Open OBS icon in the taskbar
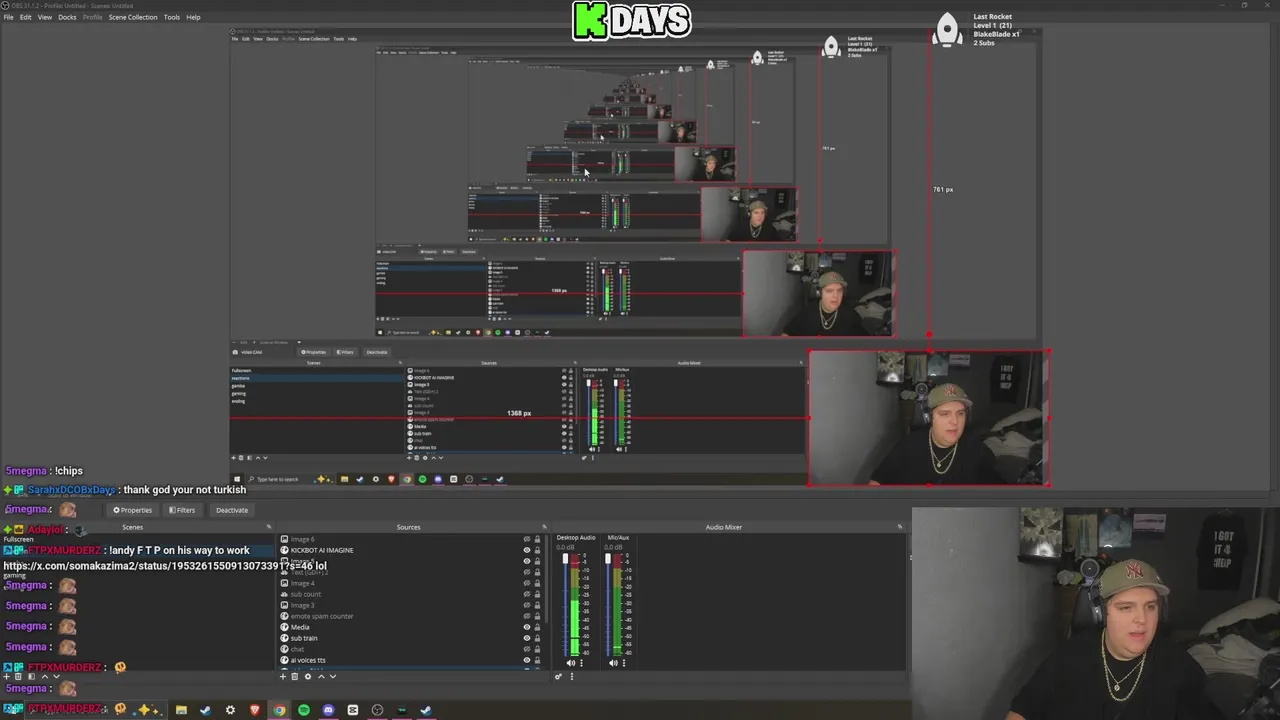1280x720 pixels. [x=377, y=710]
